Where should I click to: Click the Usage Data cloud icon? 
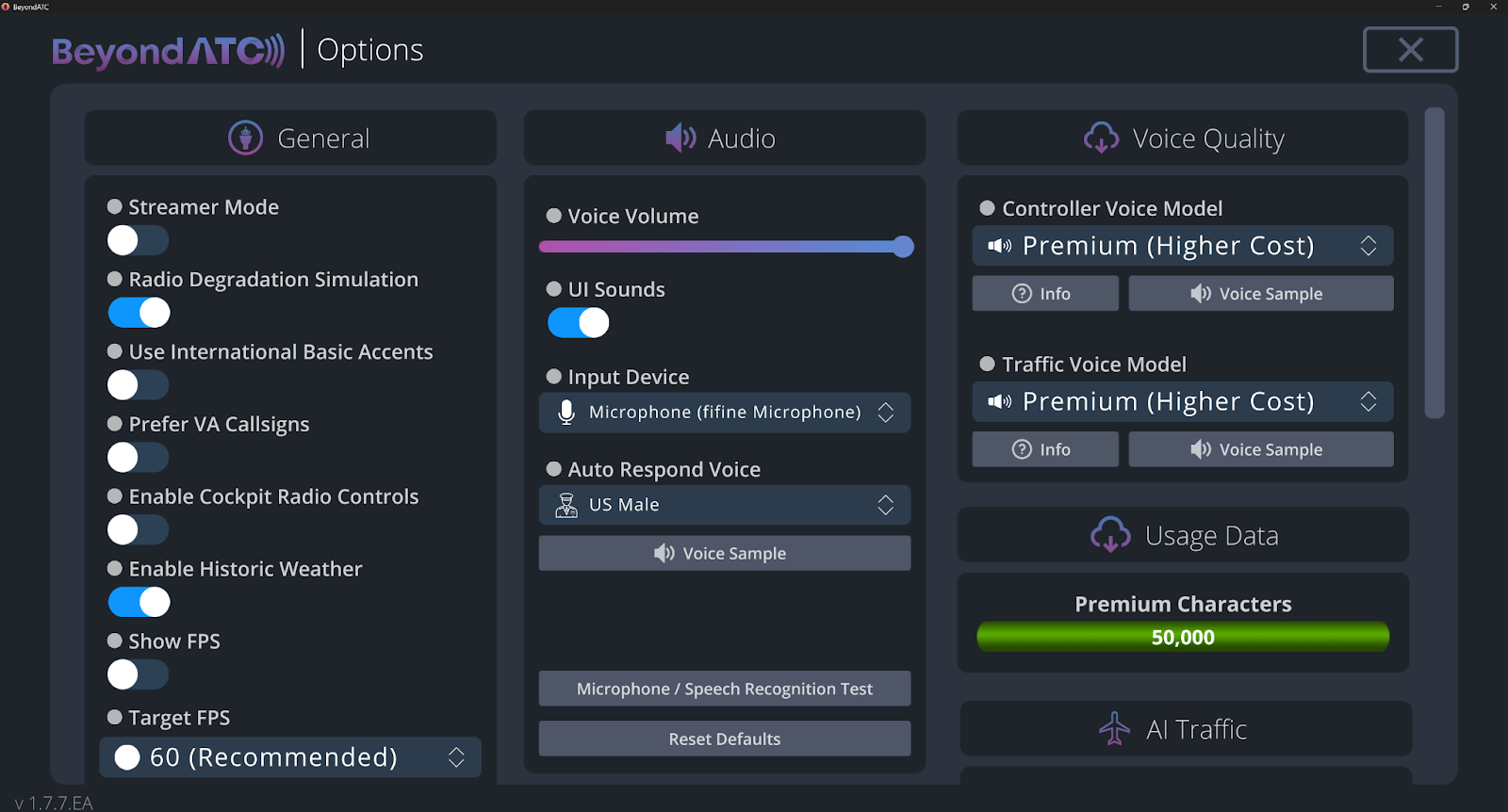pyautogui.click(x=1110, y=535)
